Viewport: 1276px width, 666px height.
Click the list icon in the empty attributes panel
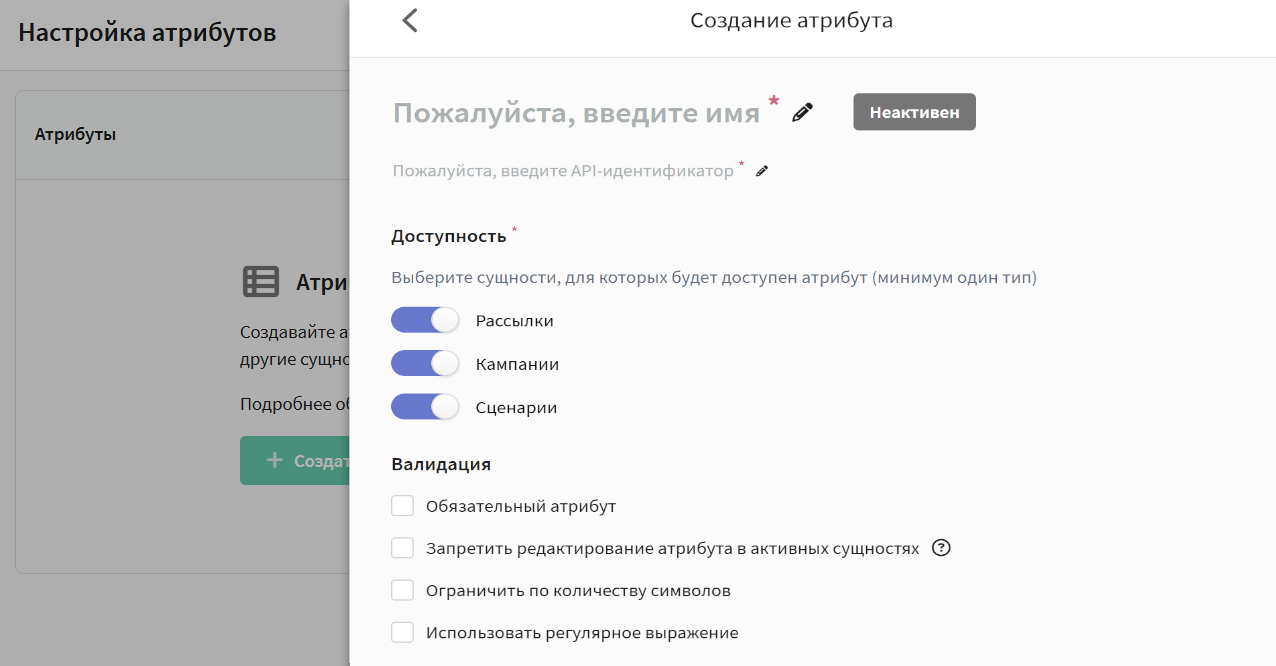261,282
